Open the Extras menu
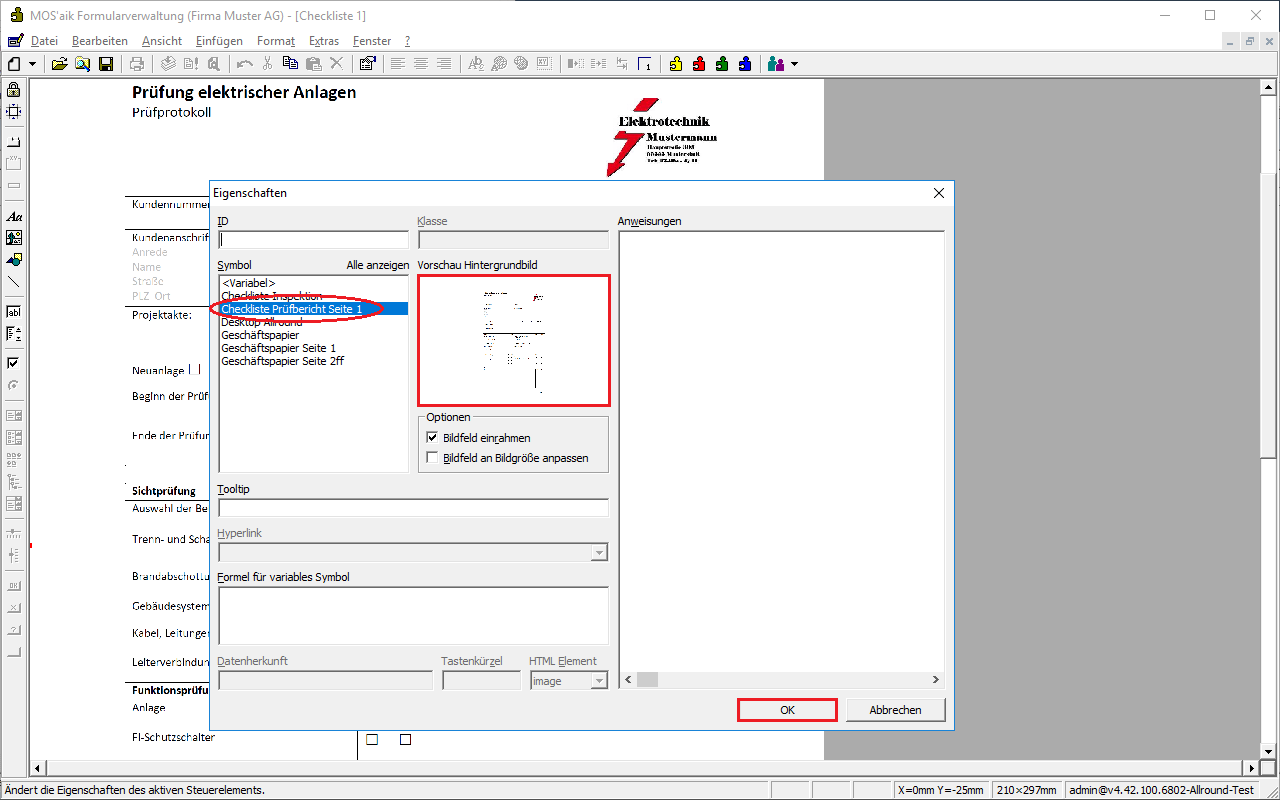Screen dimensions: 1280x800 323,41
